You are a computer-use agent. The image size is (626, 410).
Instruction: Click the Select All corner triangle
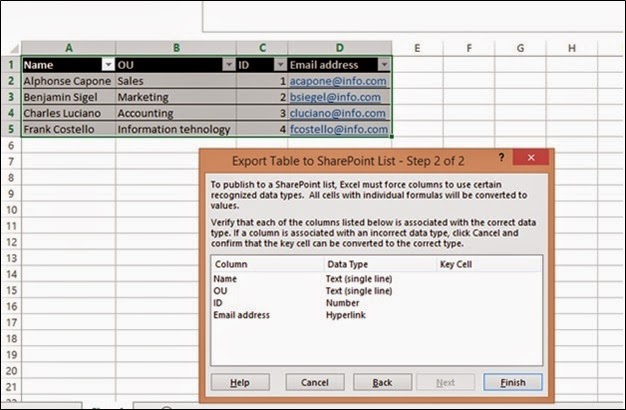click(x=14, y=49)
